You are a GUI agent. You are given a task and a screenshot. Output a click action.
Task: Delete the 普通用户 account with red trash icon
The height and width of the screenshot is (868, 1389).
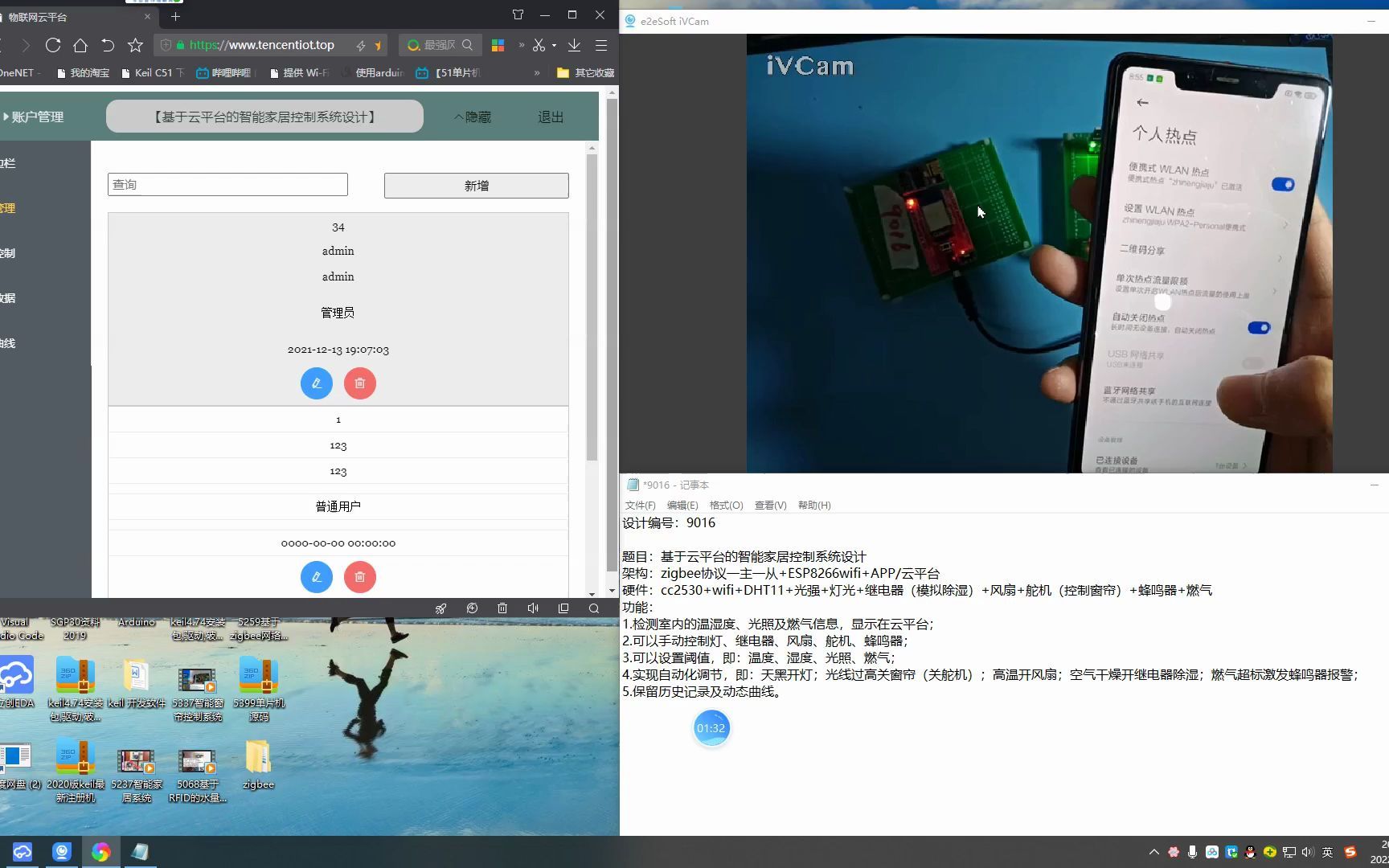coord(360,577)
